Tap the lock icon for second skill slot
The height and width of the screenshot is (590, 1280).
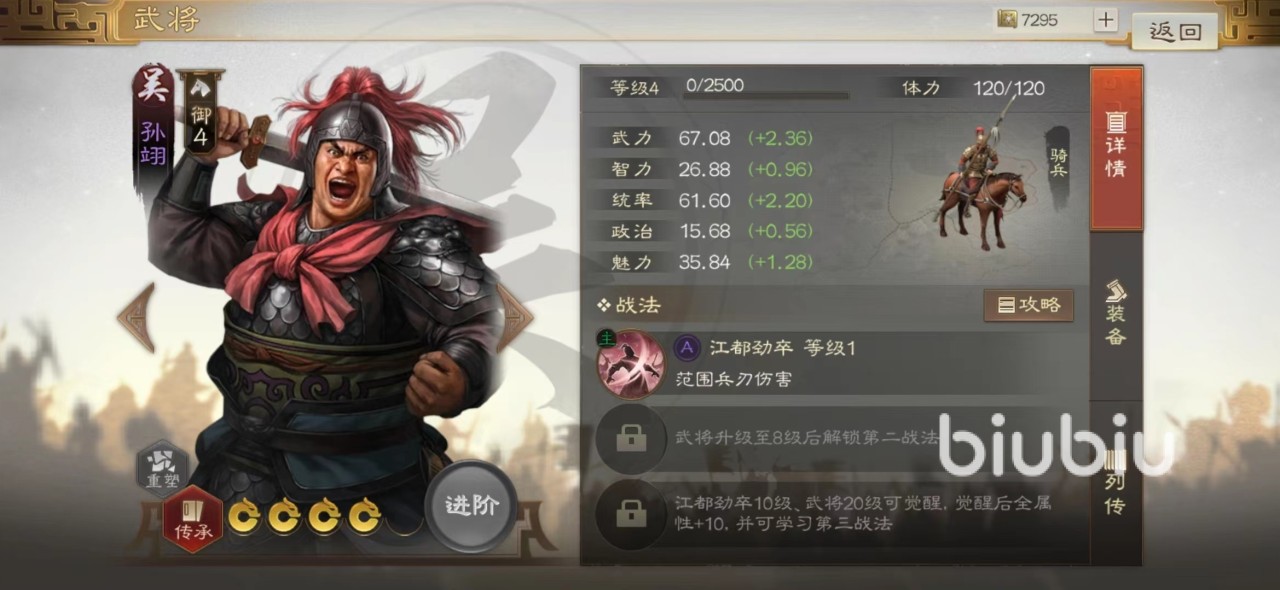(x=630, y=437)
